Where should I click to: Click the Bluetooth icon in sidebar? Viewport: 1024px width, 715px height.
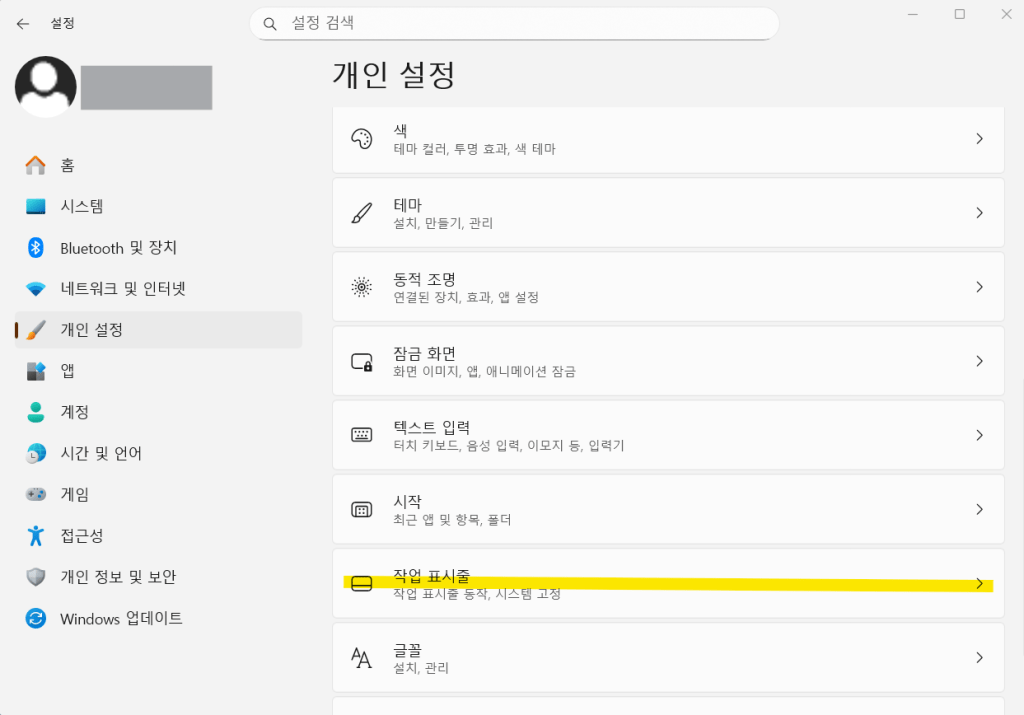[x=36, y=248]
